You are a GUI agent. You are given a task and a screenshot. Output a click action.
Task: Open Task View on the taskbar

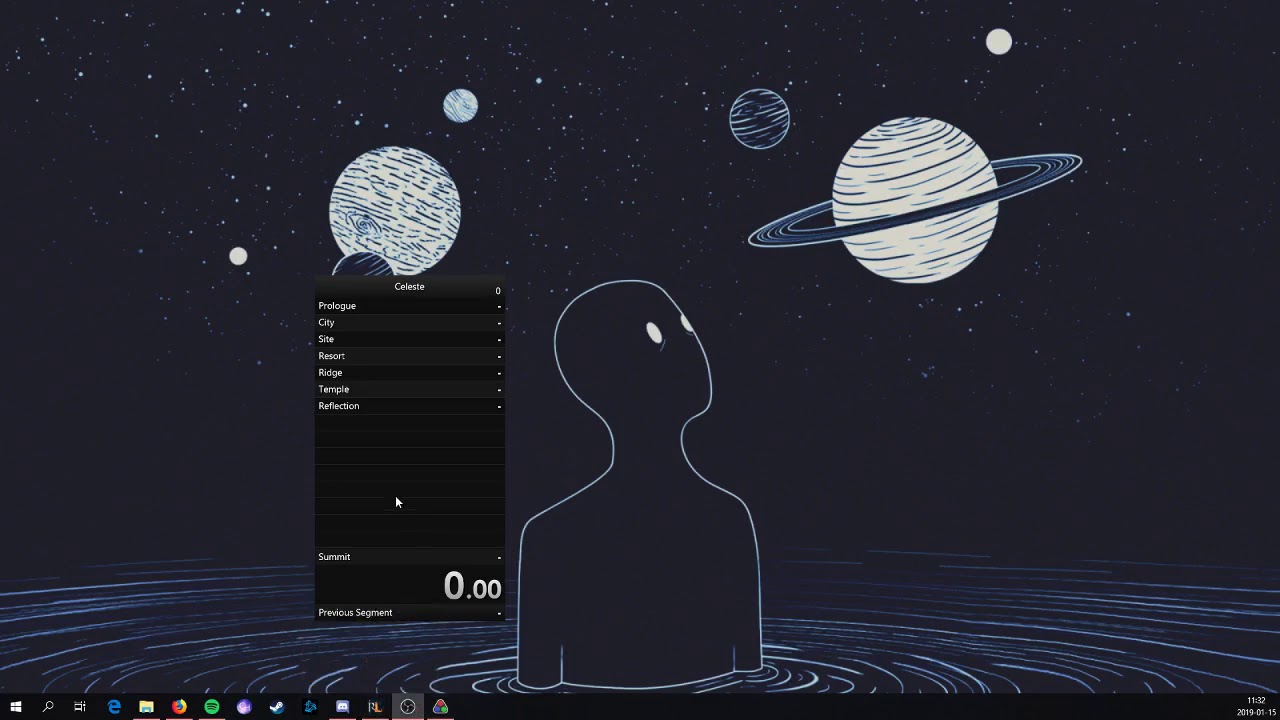coord(80,707)
